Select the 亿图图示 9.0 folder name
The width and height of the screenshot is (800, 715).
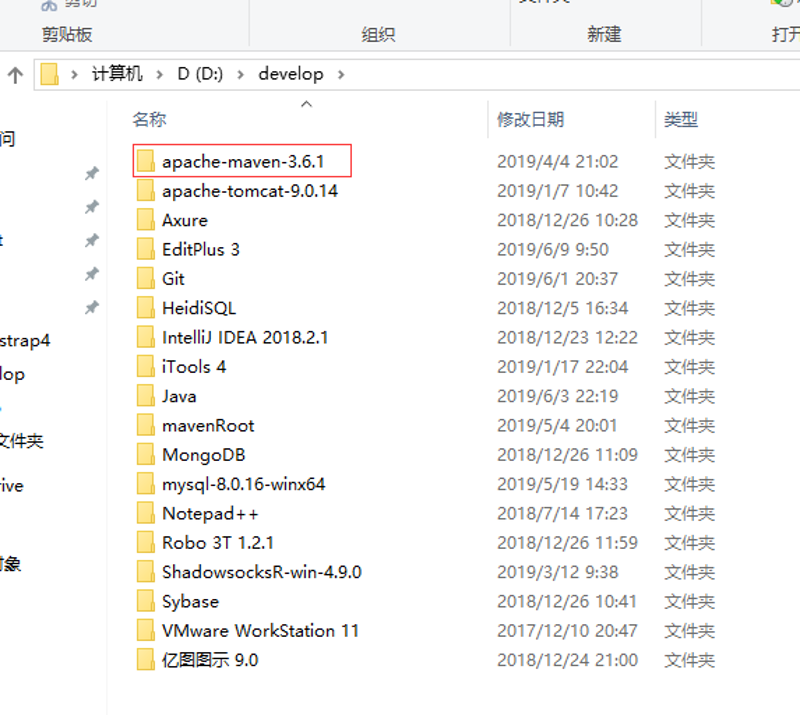pyautogui.click(x=210, y=660)
